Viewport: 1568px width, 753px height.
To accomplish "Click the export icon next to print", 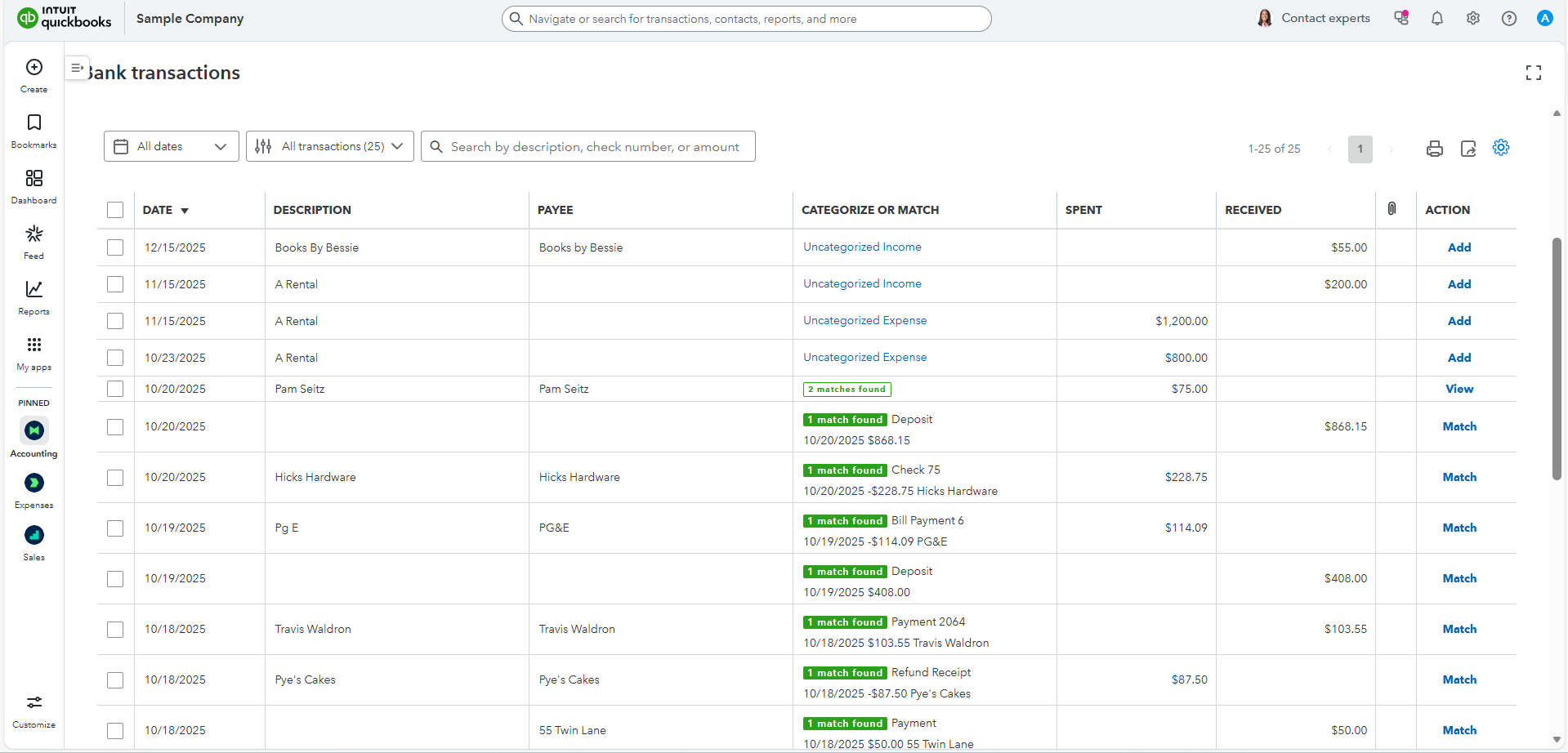I will point(1467,149).
